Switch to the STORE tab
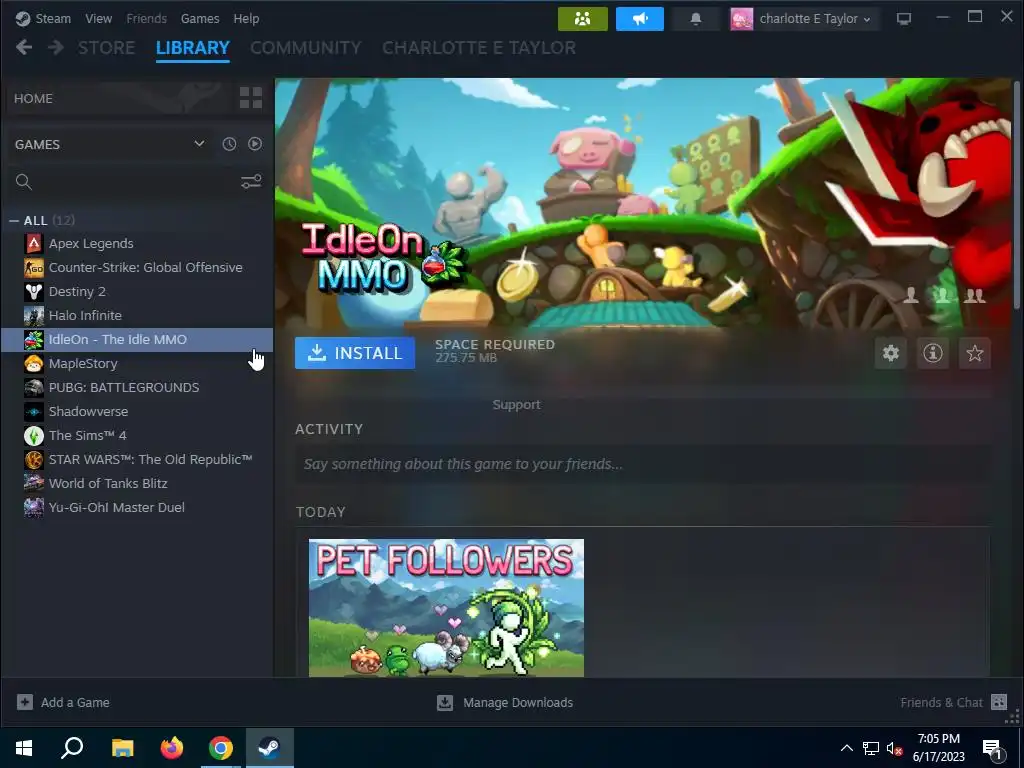This screenshot has width=1024, height=768. pos(106,48)
